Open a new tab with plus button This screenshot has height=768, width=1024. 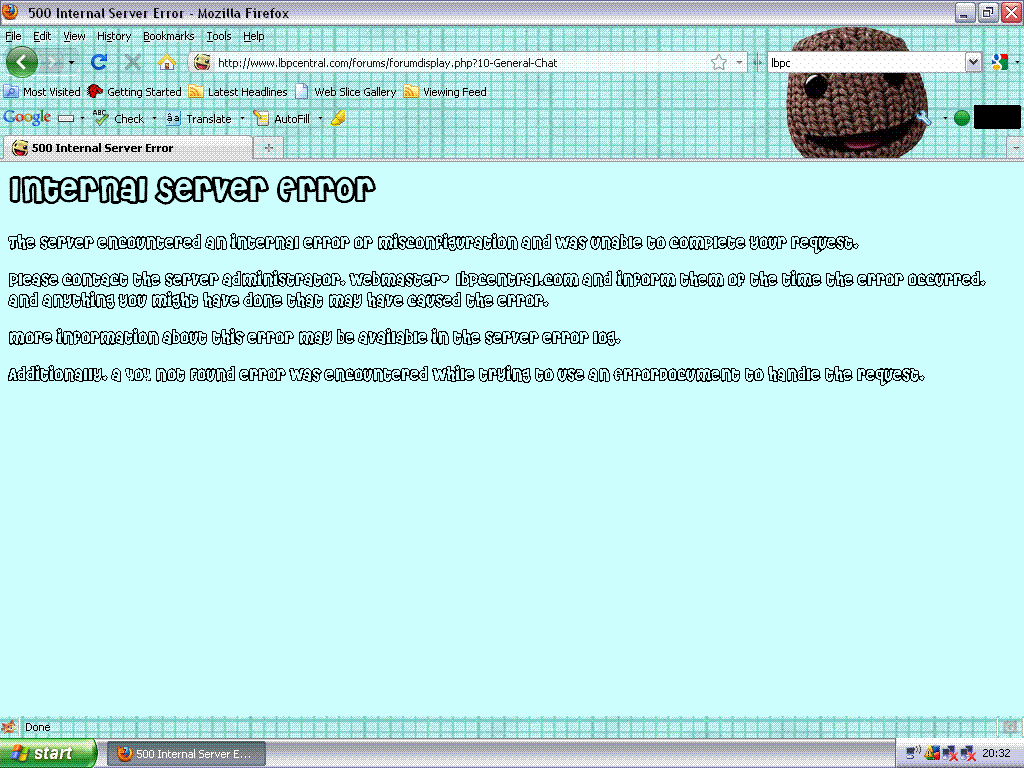coord(268,148)
